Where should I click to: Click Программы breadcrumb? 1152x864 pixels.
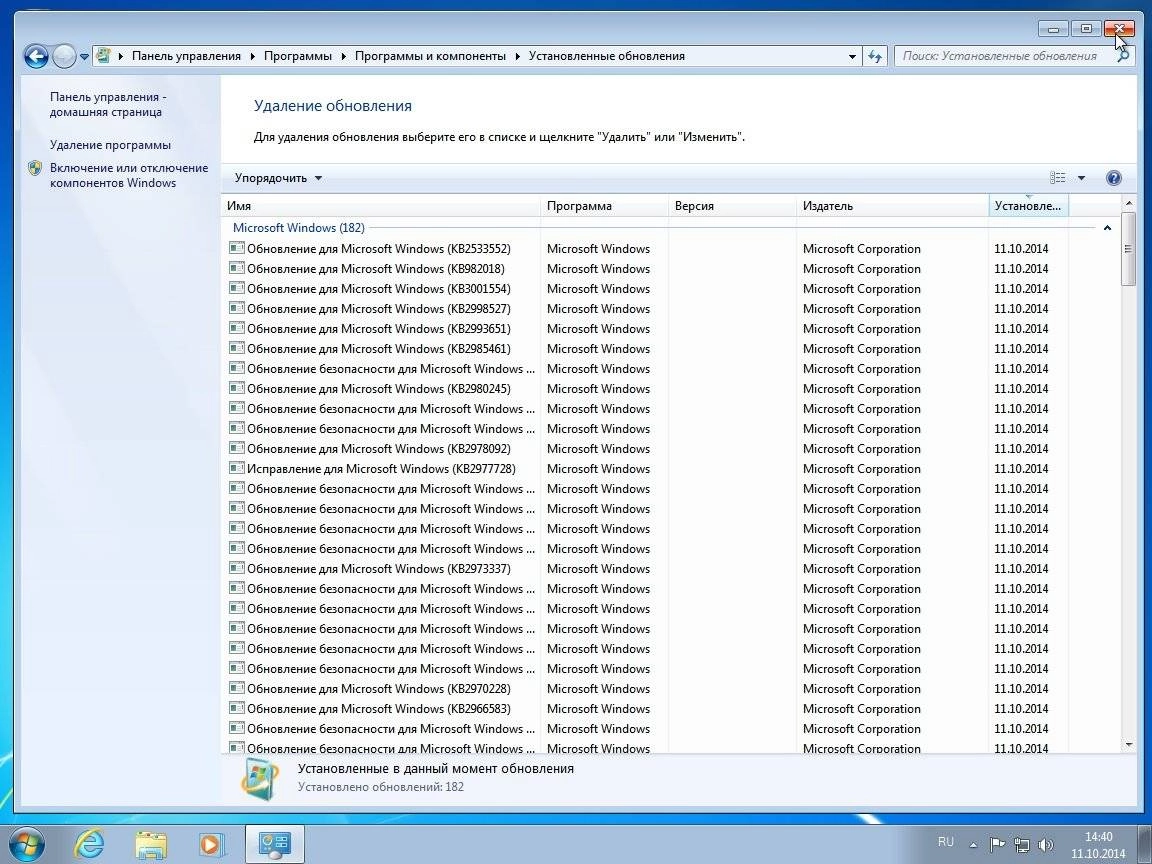(298, 56)
